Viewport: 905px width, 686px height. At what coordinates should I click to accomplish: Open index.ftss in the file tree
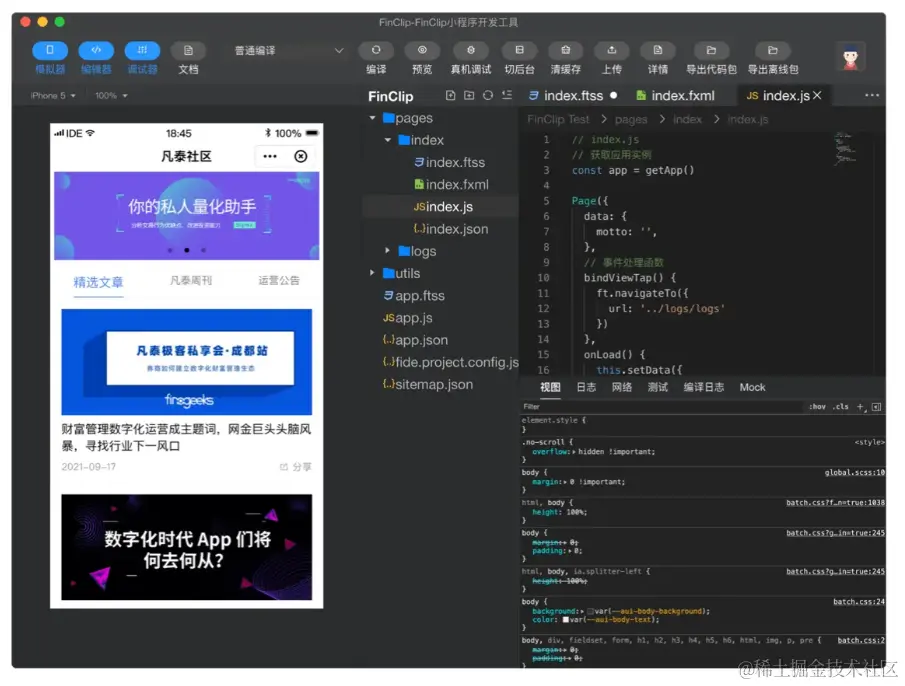click(x=449, y=163)
